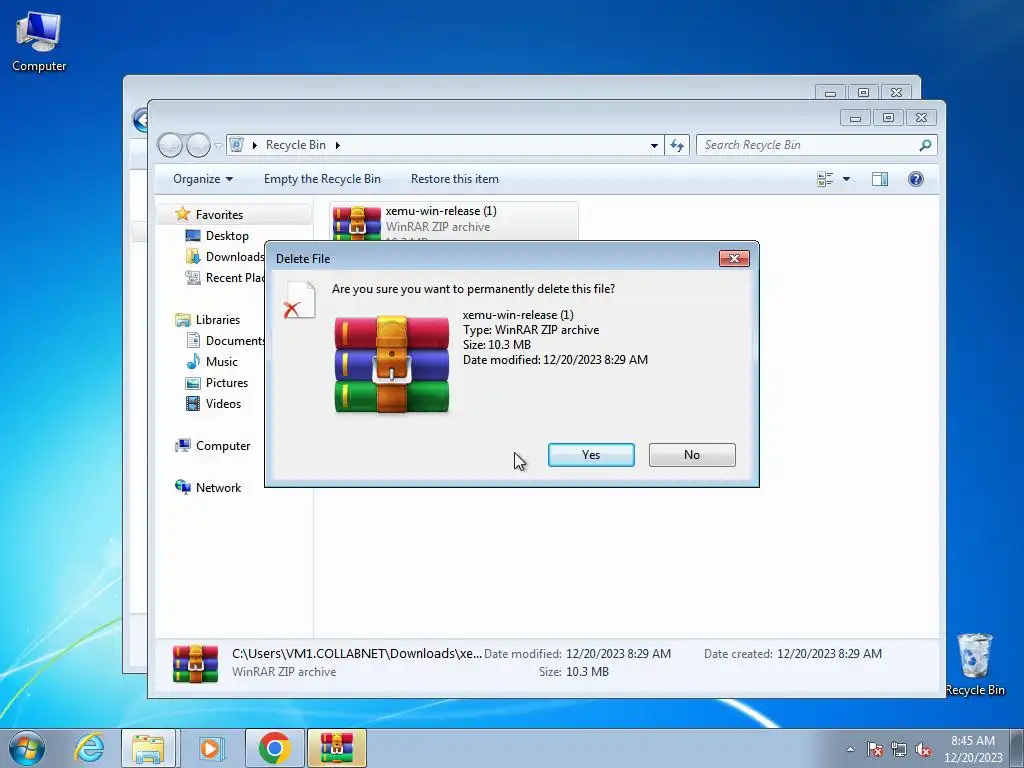
Task: Click the Forward navigation button
Action: coord(198,145)
